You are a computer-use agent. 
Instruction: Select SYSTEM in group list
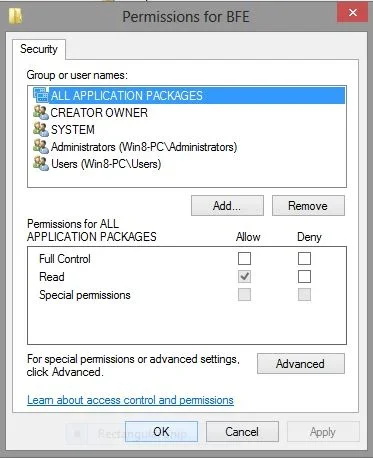click(x=73, y=130)
